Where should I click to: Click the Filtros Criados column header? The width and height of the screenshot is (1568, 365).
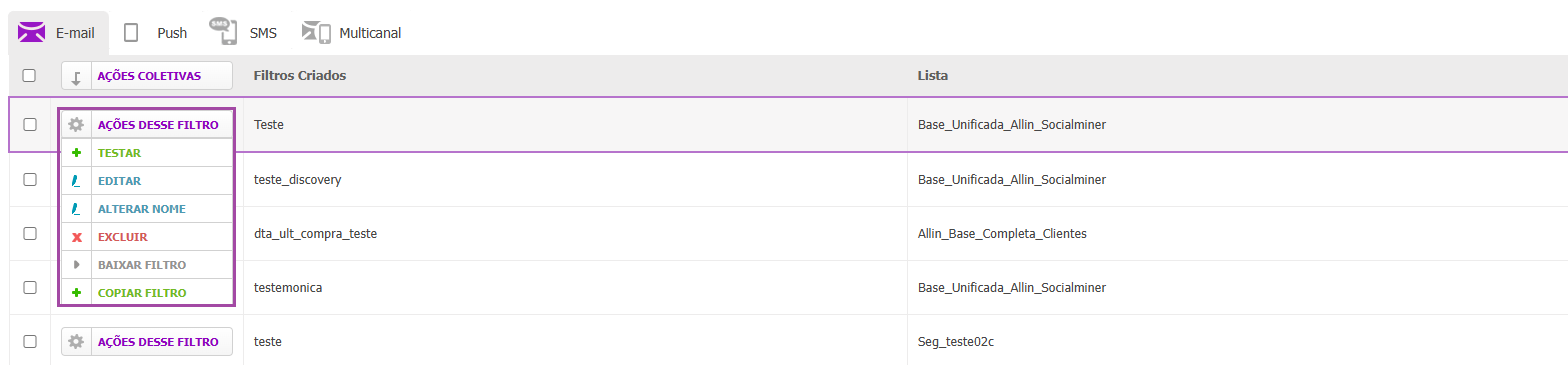tap(300, 76)
